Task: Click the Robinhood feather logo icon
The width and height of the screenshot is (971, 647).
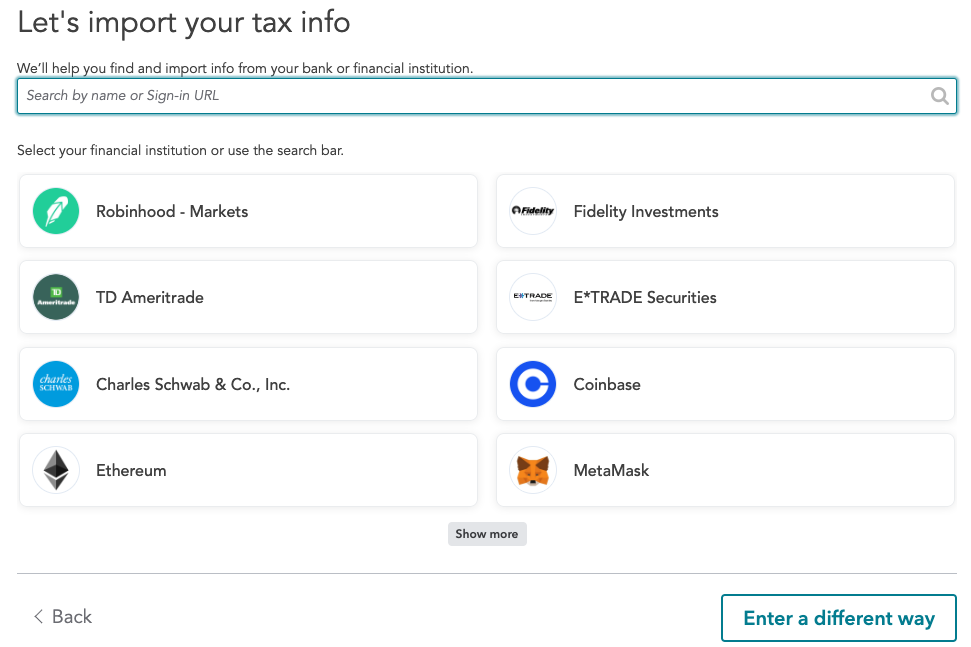Action: [x=55, y=211]
